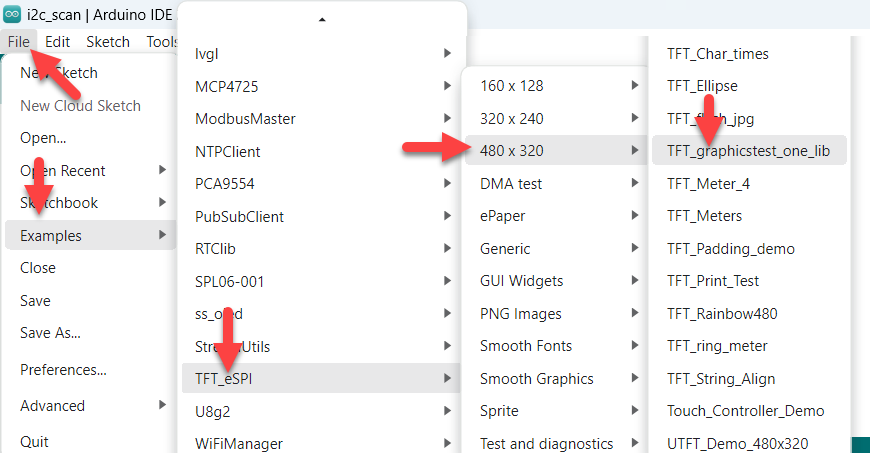The image size is (870, 453).
Task: Click New Sketch in File menu
Action: [60, 73]
